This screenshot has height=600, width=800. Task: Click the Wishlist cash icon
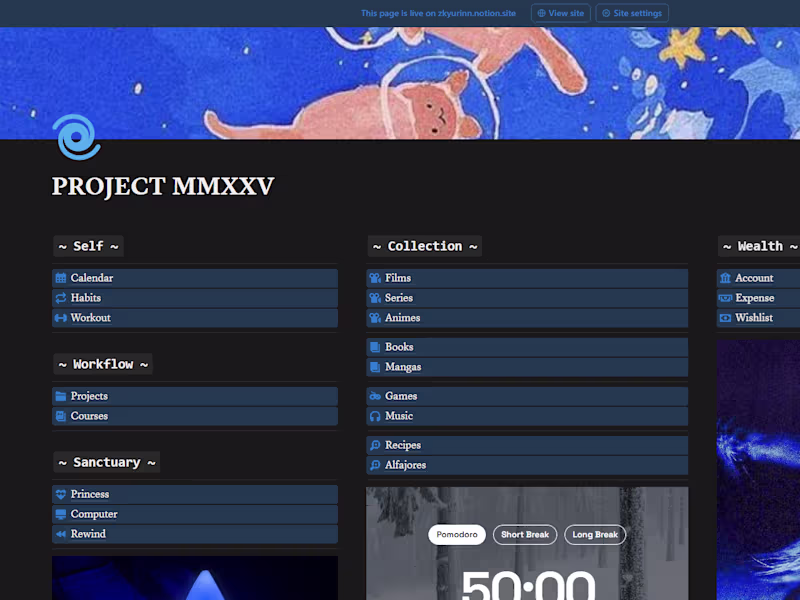(725, 318)
